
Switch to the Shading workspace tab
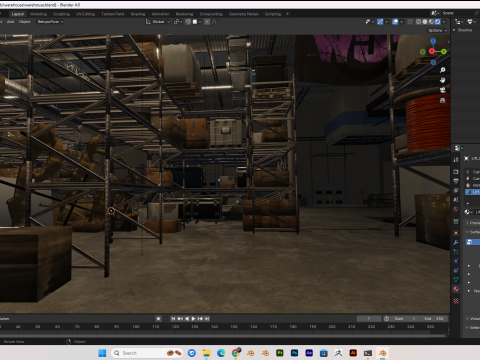click(138, 14)
